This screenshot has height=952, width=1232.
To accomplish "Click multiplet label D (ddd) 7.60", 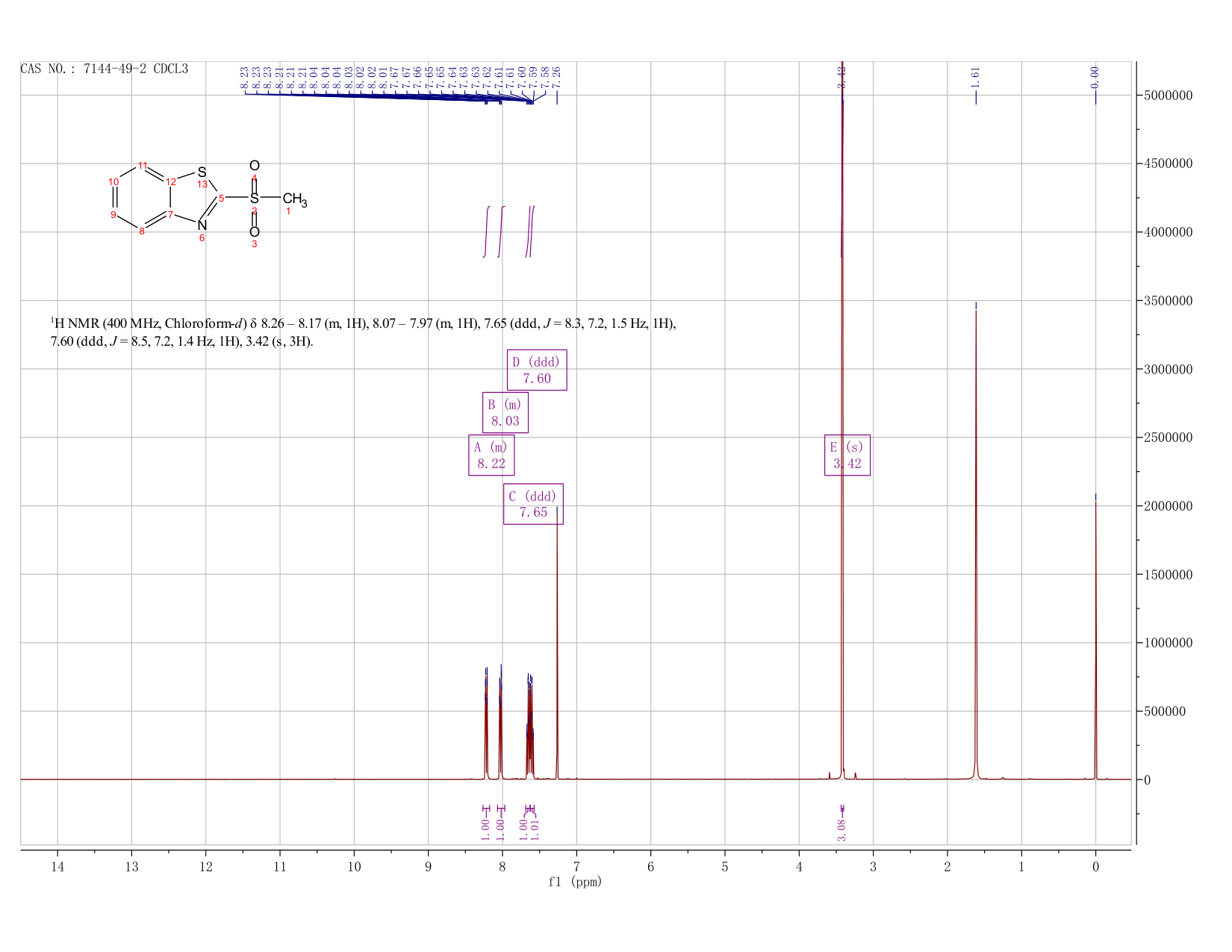I will 537,370.
